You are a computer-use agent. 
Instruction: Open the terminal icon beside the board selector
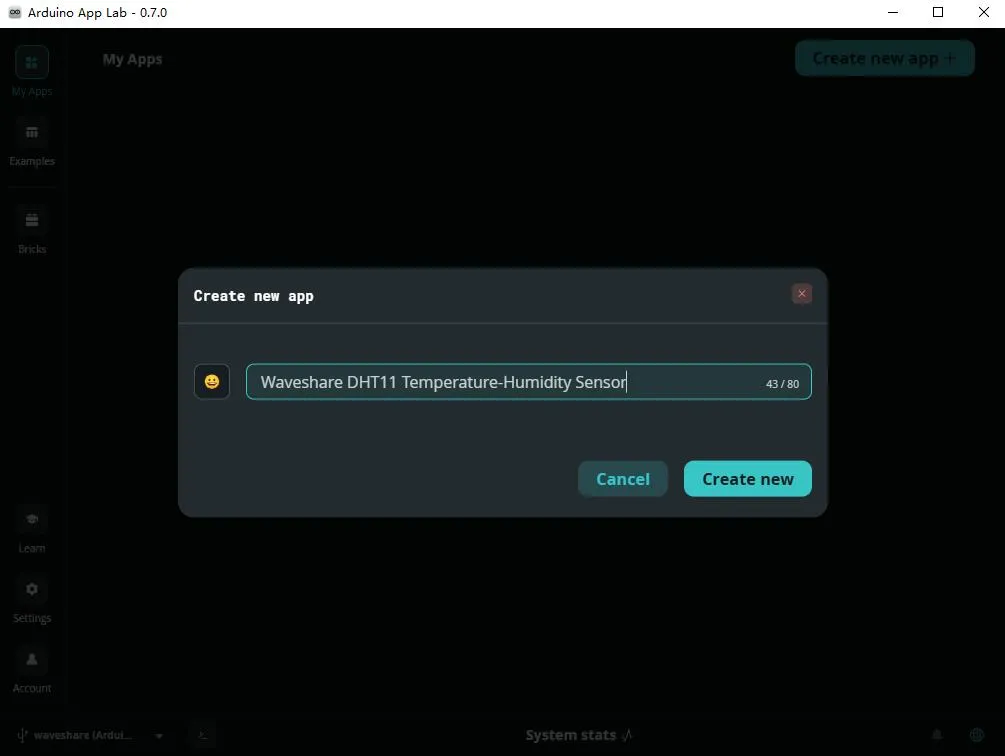tap(203, 735)
